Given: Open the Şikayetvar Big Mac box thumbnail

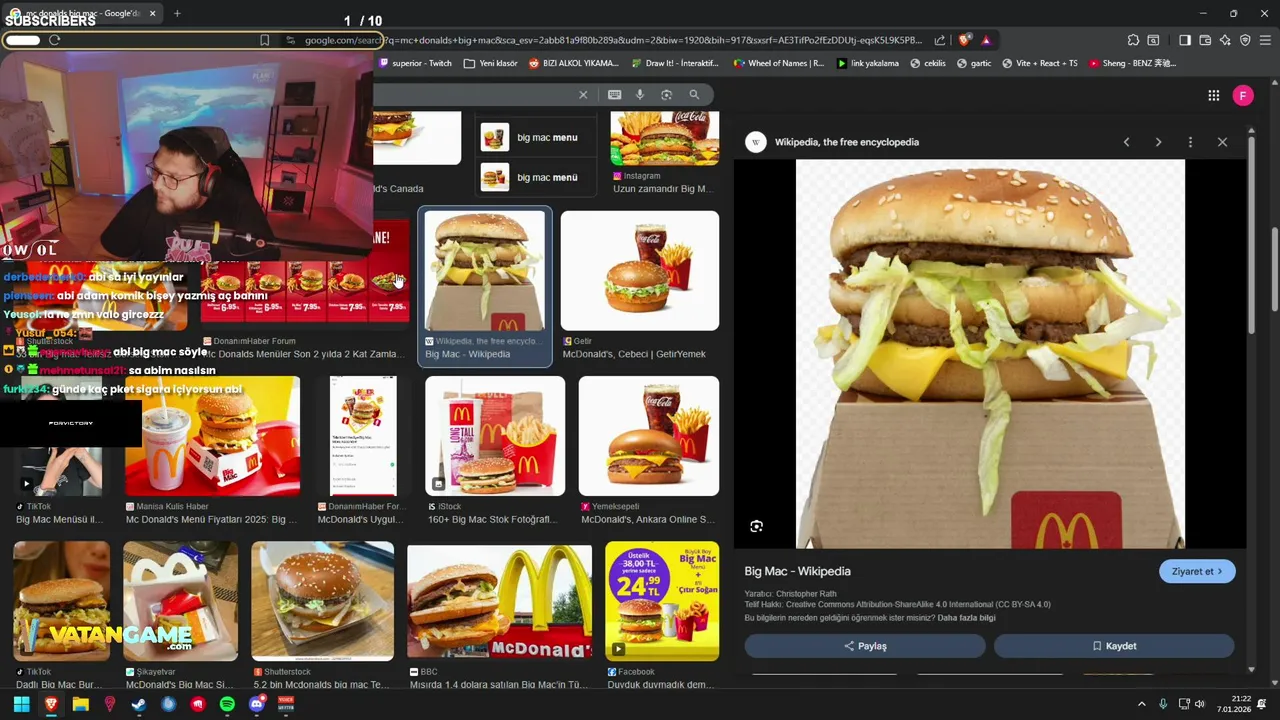Looking at the screenshot, I should coord(180,601).
